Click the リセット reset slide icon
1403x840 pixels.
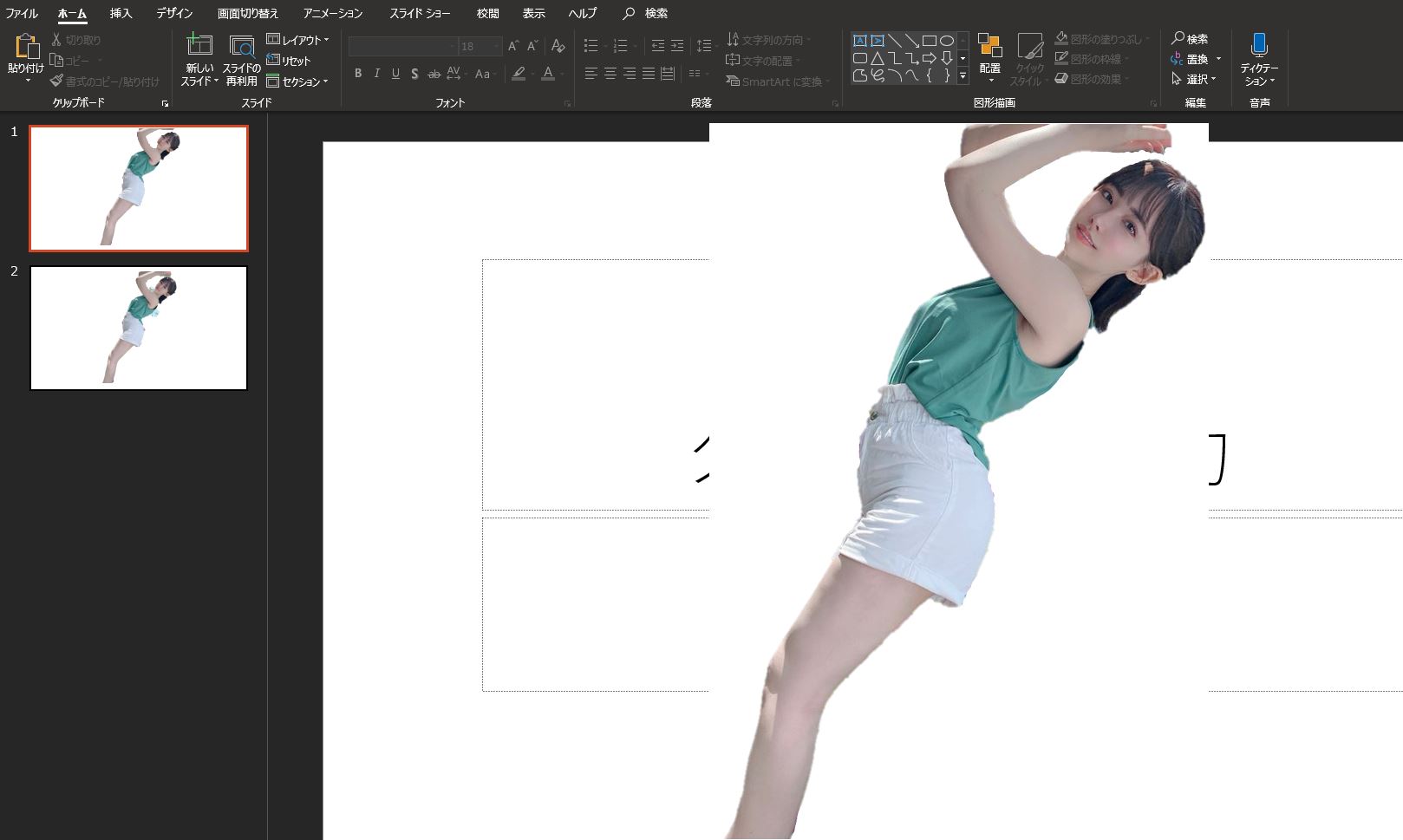point(289,61)
